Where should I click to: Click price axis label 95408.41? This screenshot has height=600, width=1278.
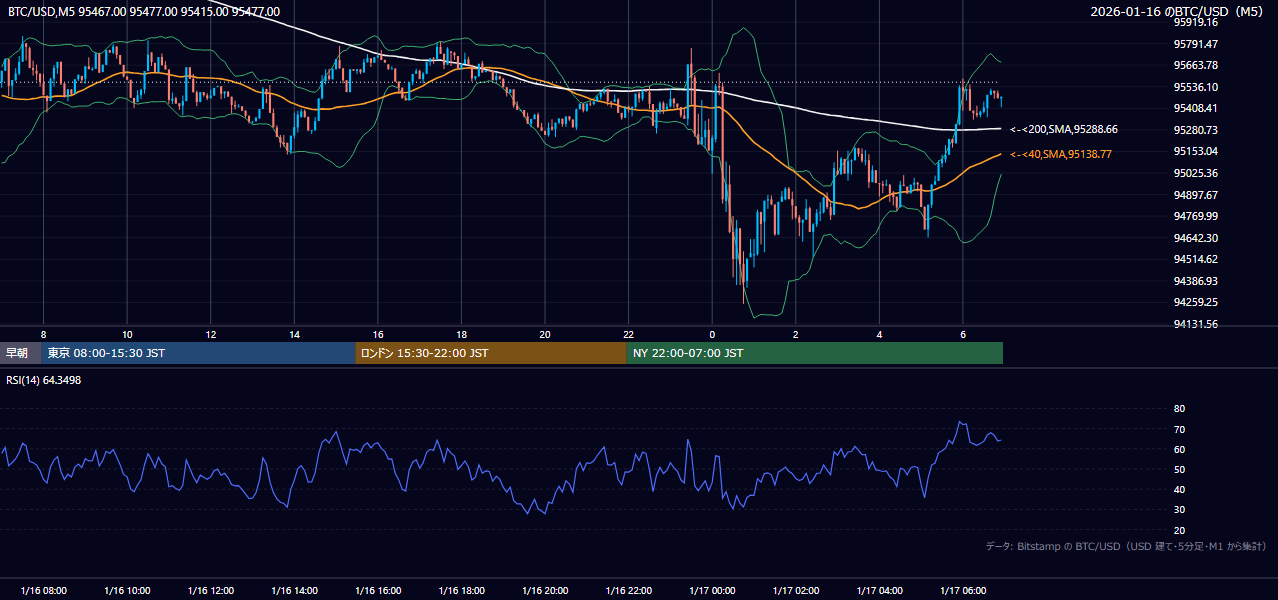[1196, 108]
